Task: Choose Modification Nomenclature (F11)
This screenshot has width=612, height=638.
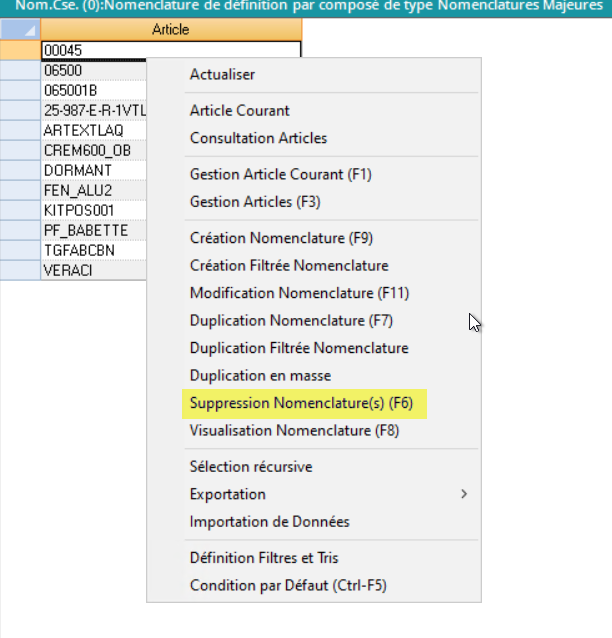Action: coord(299,293)
